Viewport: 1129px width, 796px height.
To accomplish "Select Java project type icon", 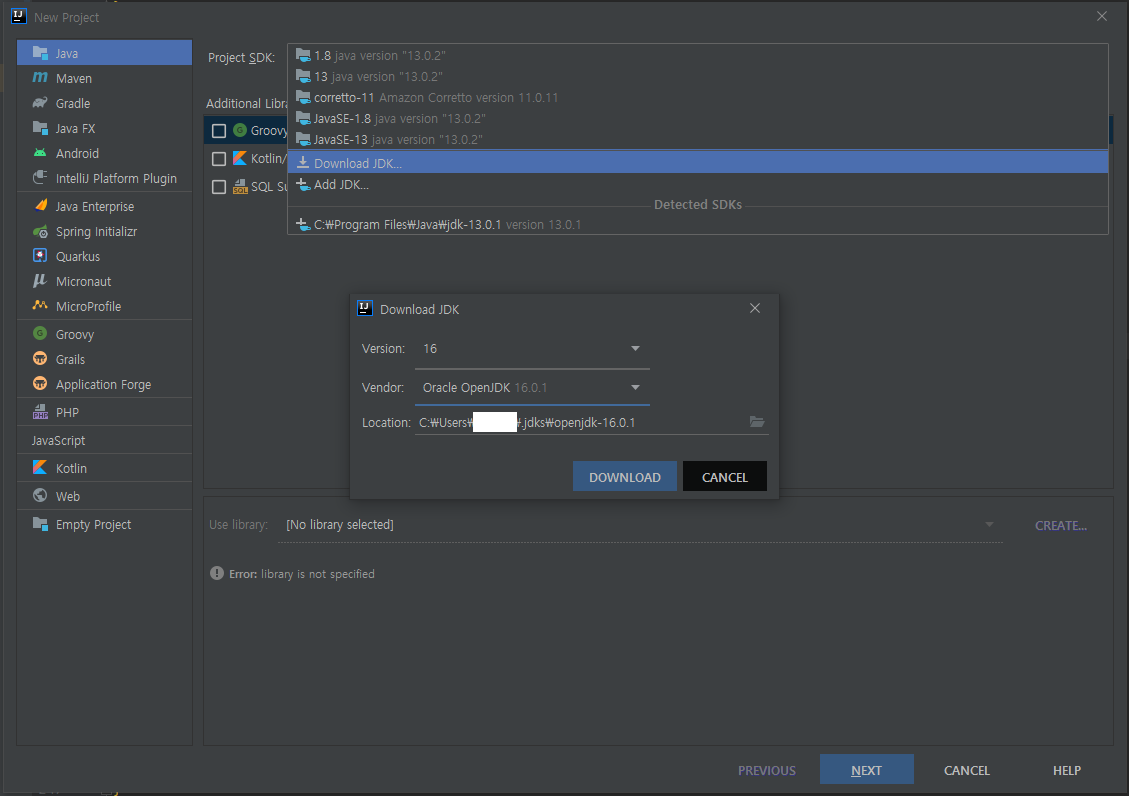I will tap(40, 53).
